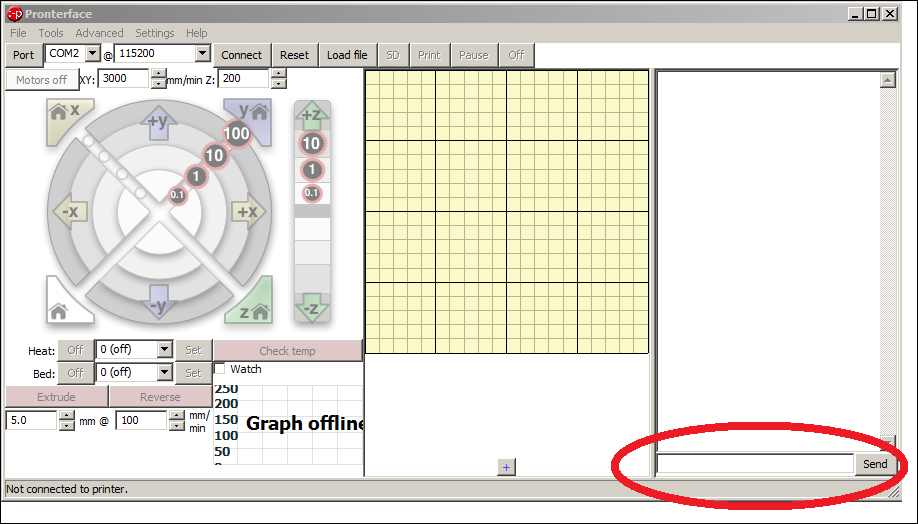Select 1 mm step on Z column

tap(312, 170)
